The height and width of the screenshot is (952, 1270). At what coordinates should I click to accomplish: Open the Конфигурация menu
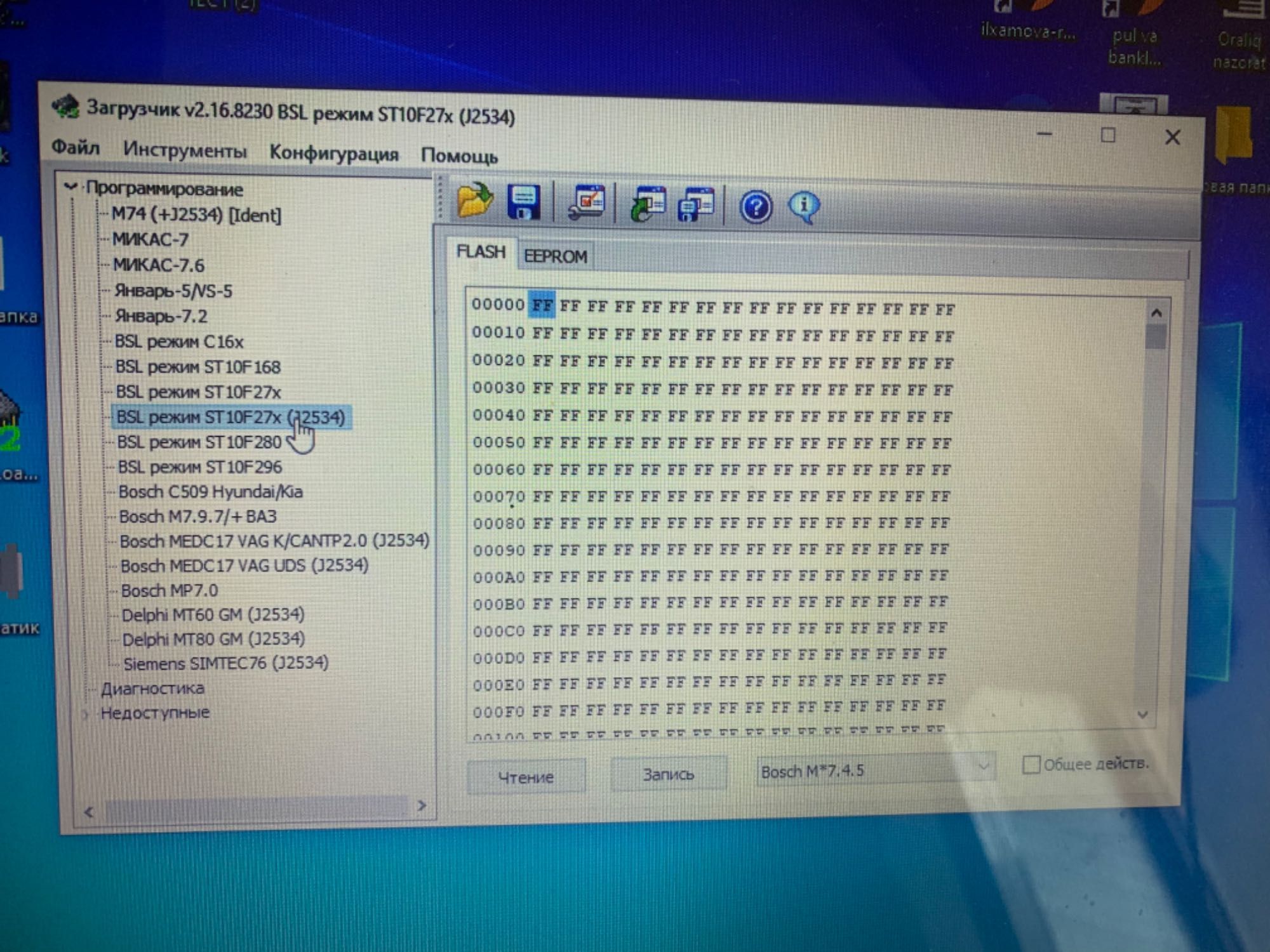coord(334,153)
